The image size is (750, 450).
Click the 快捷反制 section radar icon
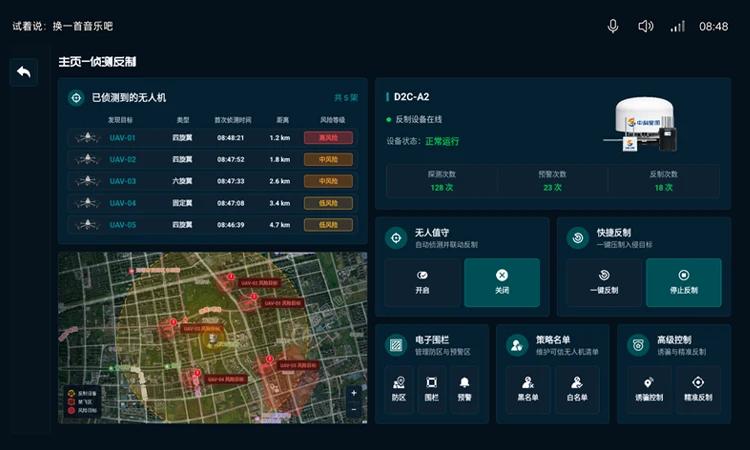point(578,238)
